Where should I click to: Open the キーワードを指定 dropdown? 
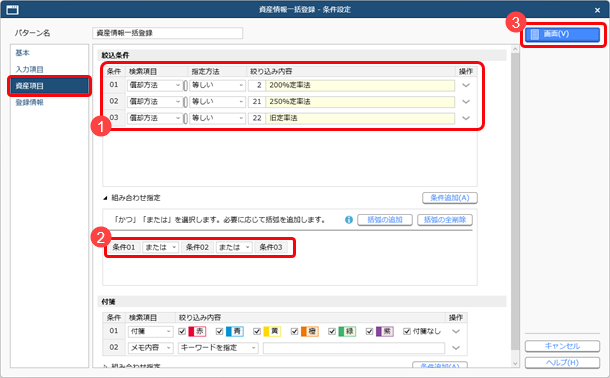click(218, 348)
